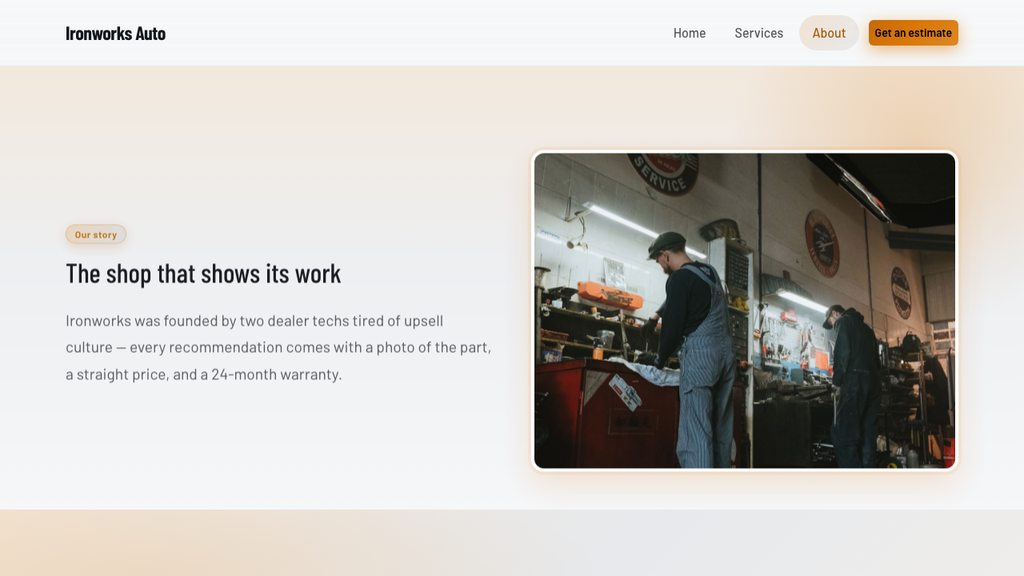Click the round red wall sign in the photo
This screenshot has height=576, width=1024.
(822, 243)
